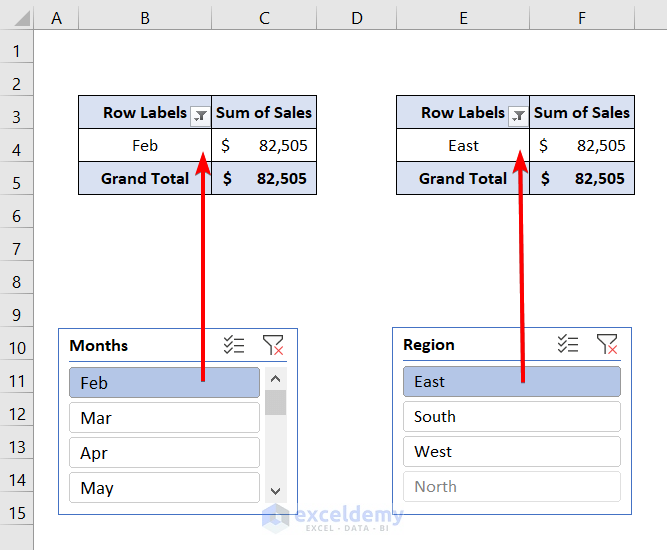This screenshot has width=667, height=550.
Task: Select West in the Region slicer
Action: coord(511,451)
